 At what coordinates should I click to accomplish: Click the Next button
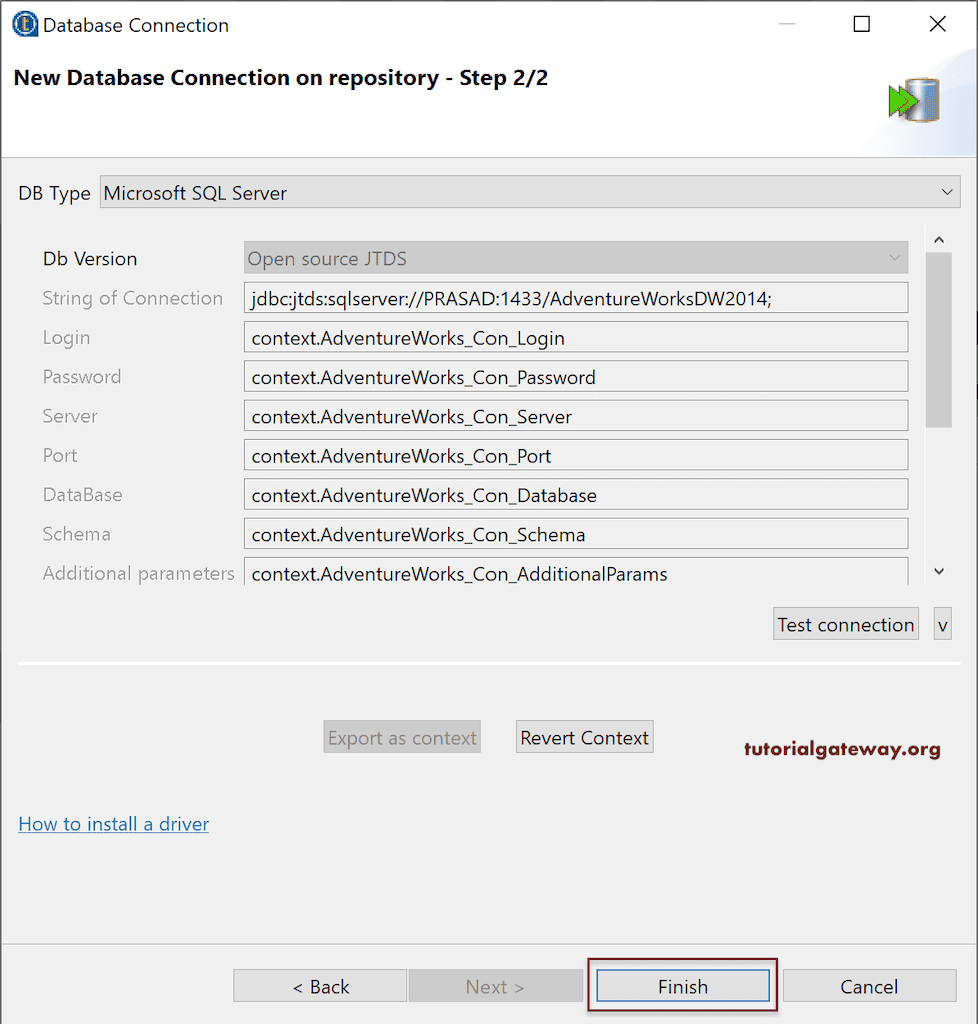point(496,986)
